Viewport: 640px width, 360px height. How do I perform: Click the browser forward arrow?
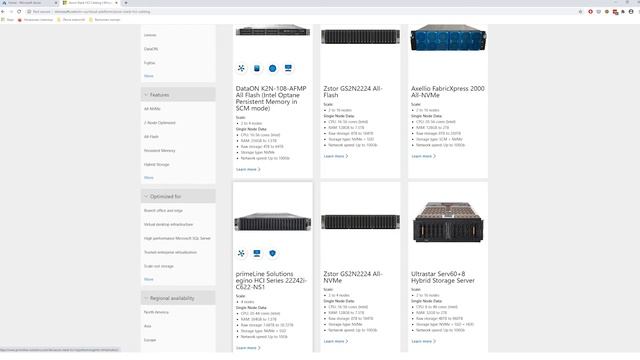11,12
